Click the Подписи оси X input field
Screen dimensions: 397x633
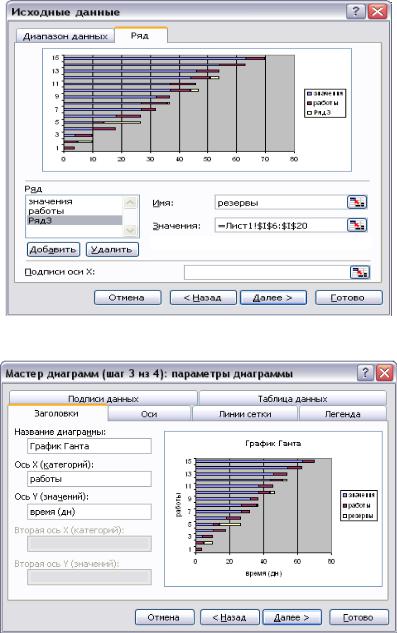click(267, 272)
